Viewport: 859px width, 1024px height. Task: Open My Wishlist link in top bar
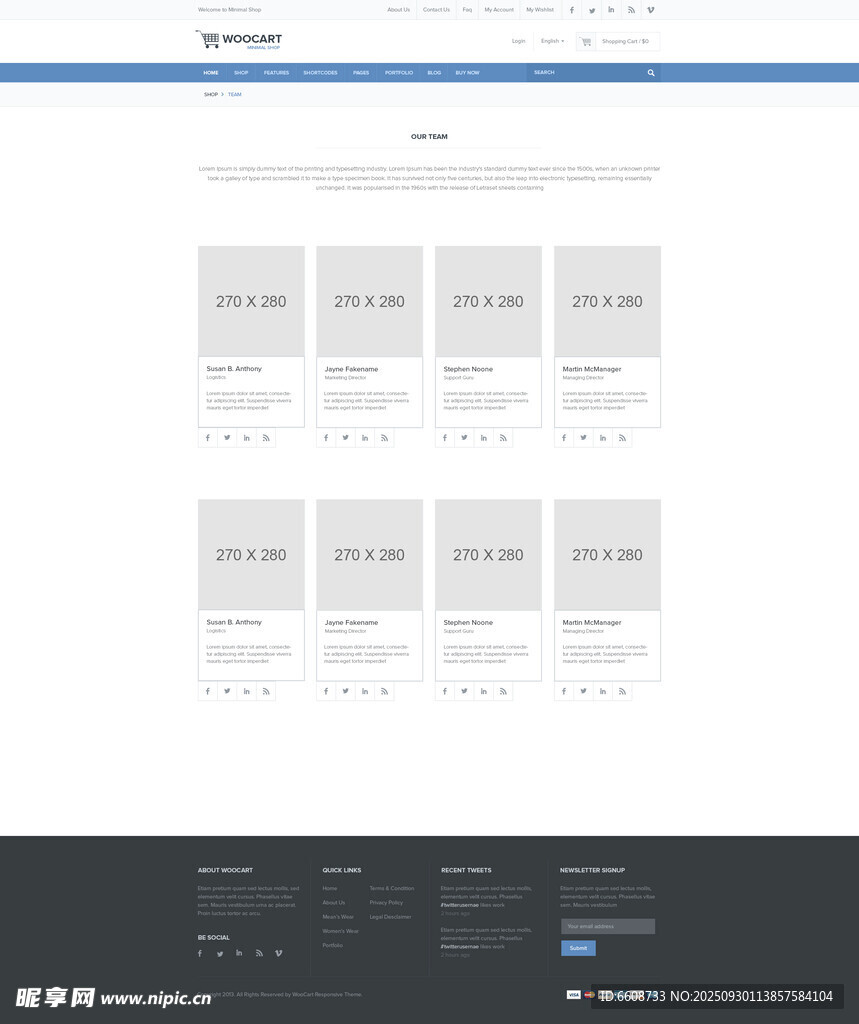[x=539, y=10]
